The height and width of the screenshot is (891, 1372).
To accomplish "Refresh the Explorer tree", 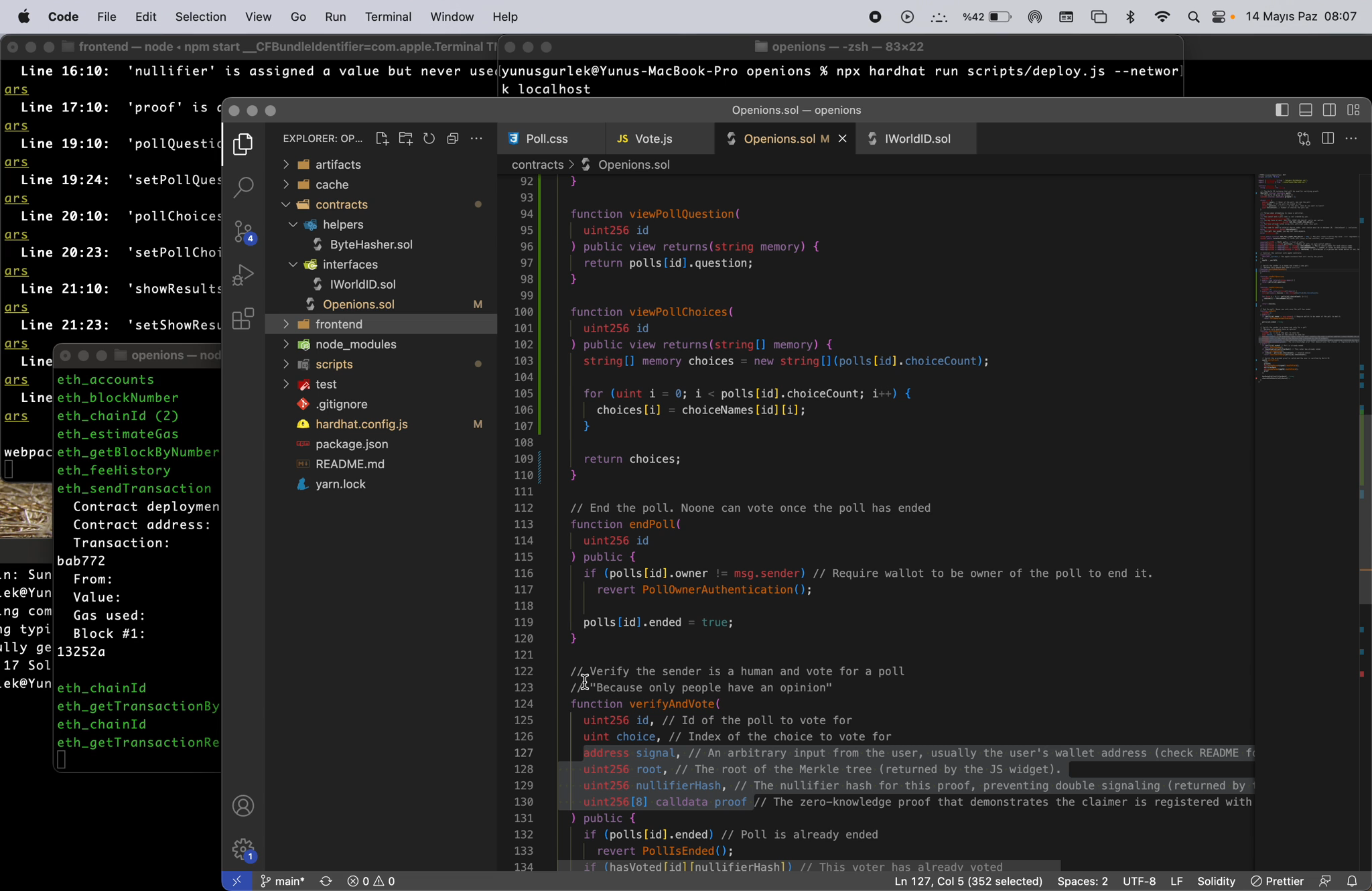I will coord(429,138).
